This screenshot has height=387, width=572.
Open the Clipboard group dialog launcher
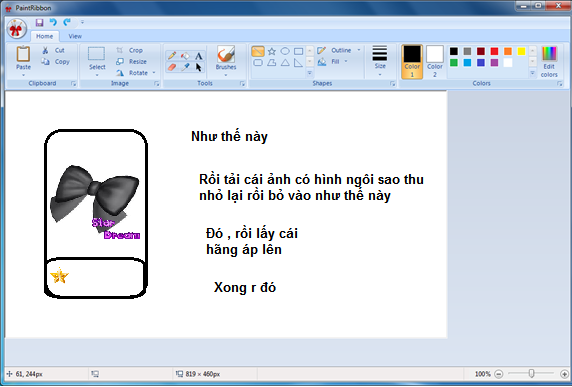tap(73, 84)
